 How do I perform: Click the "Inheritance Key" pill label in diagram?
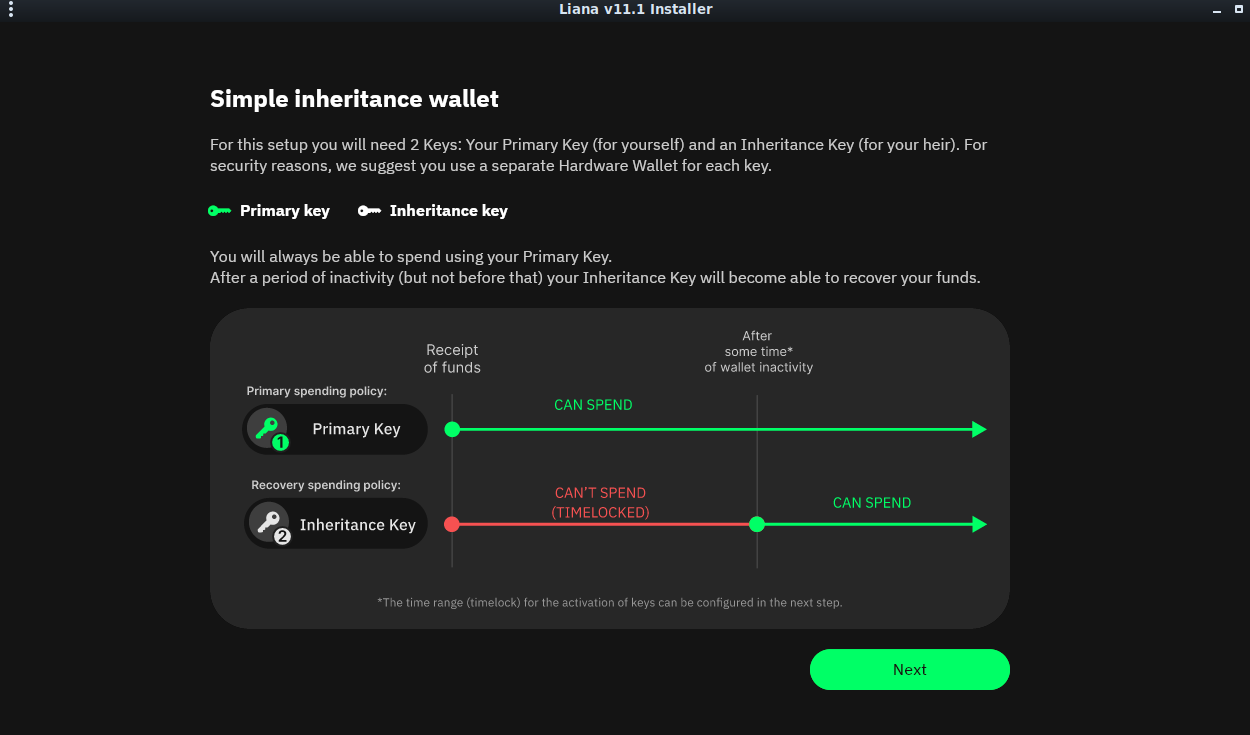click(x=357, y=525)
